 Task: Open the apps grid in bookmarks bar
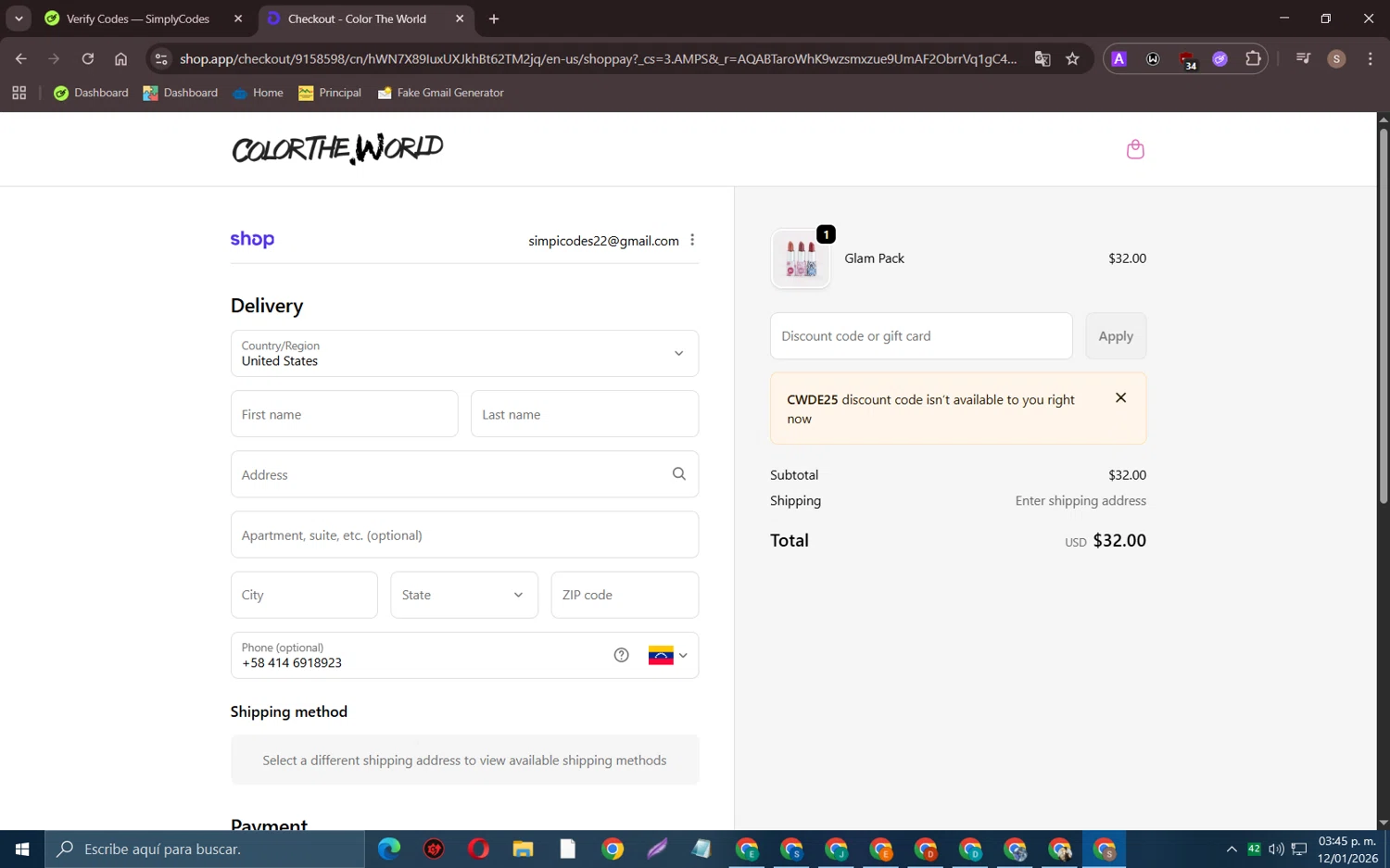click(19, 93)
